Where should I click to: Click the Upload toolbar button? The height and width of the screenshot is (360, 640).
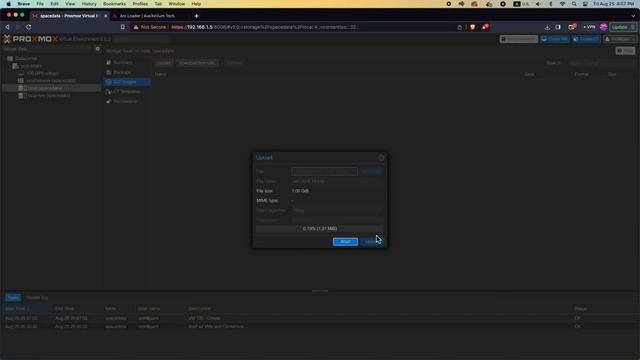tap(164, 63)
